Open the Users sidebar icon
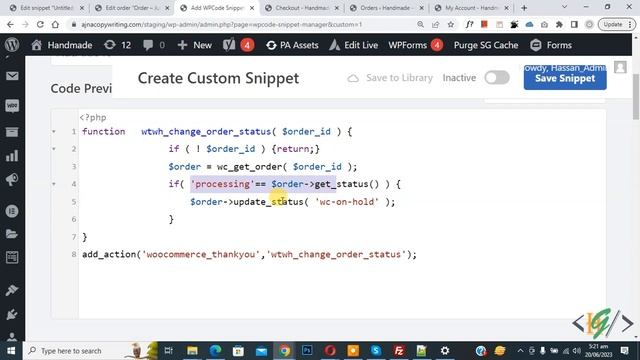Image resolution: width=640 pixels, height=360 pixels. click(12, 337)
